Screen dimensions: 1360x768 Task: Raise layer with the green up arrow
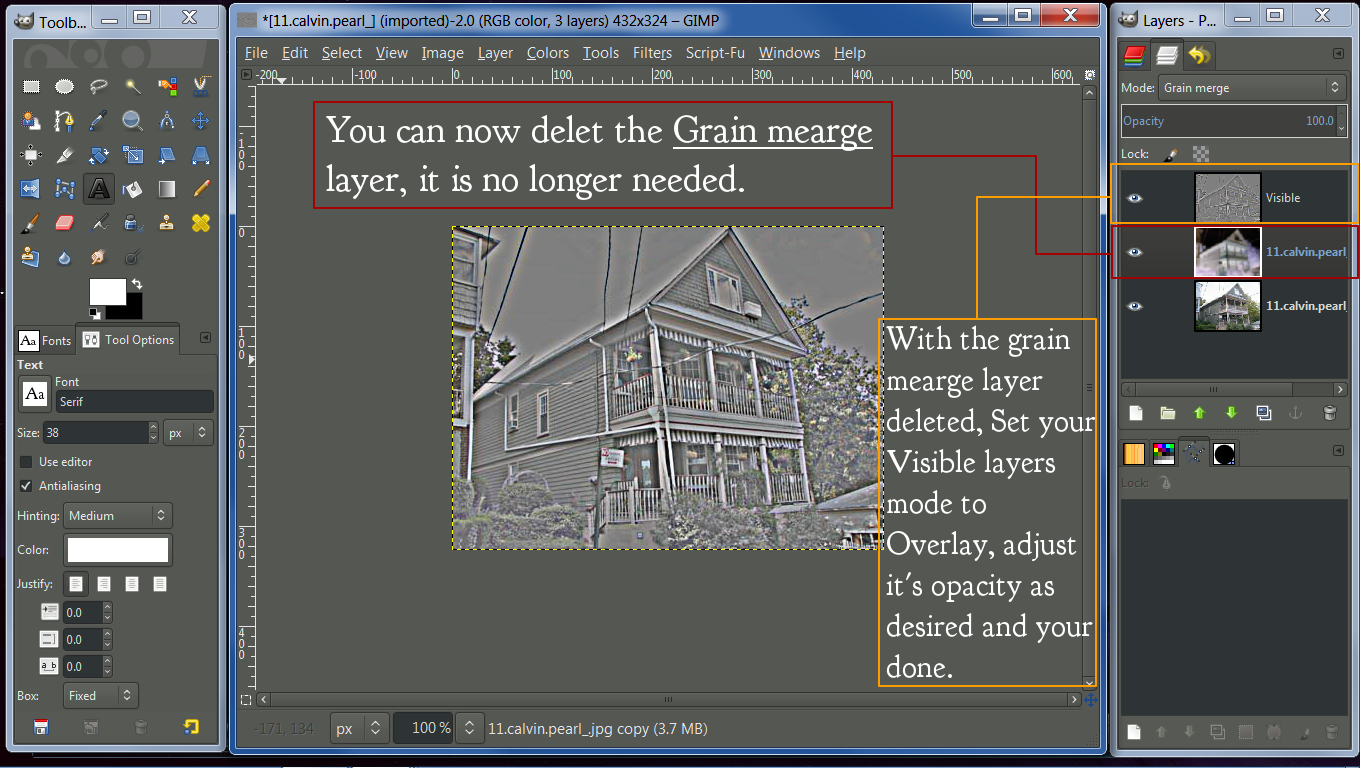(x=1199, y=412)
